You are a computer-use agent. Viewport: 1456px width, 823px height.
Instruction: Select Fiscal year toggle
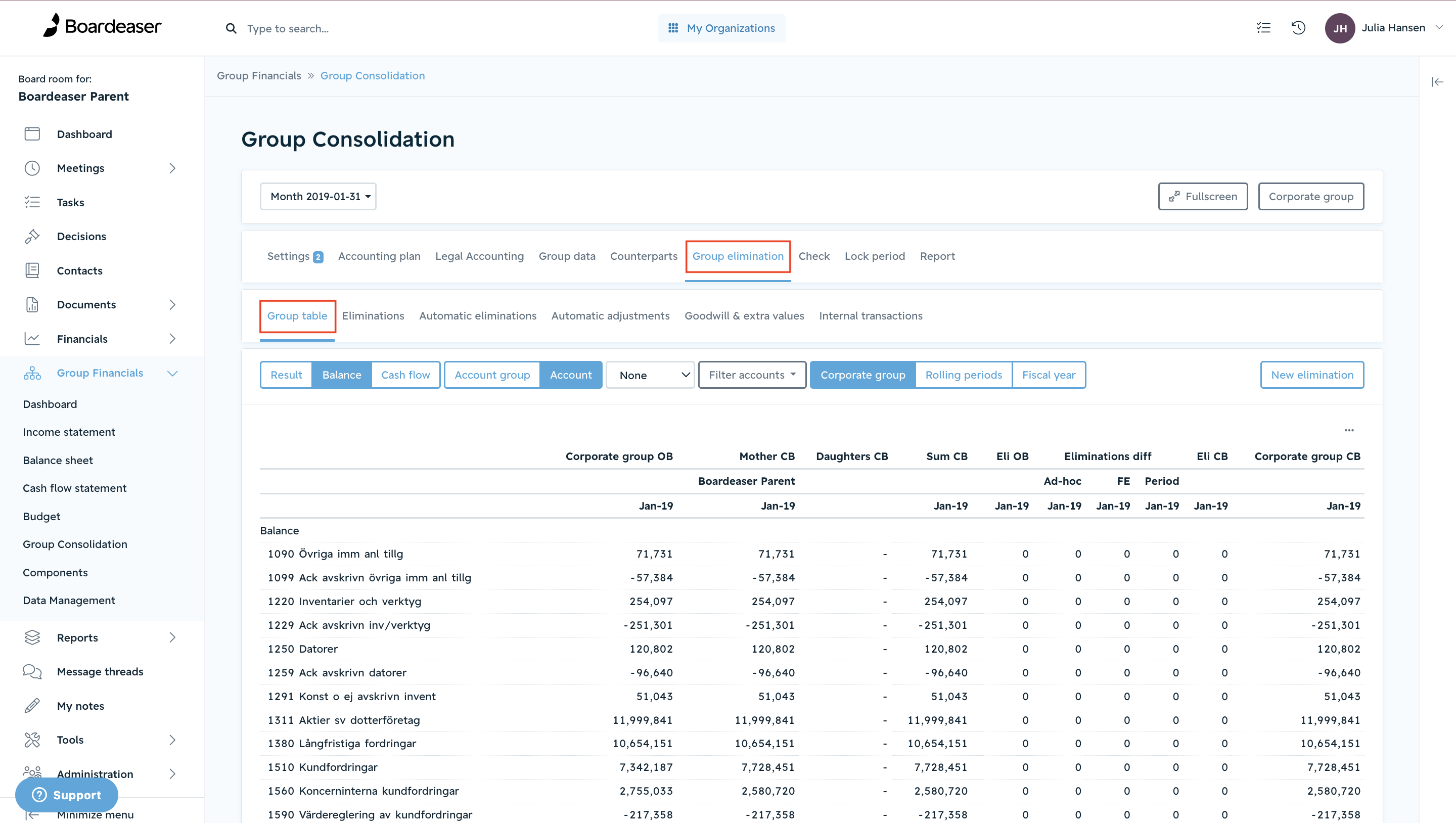[1049, 375]
